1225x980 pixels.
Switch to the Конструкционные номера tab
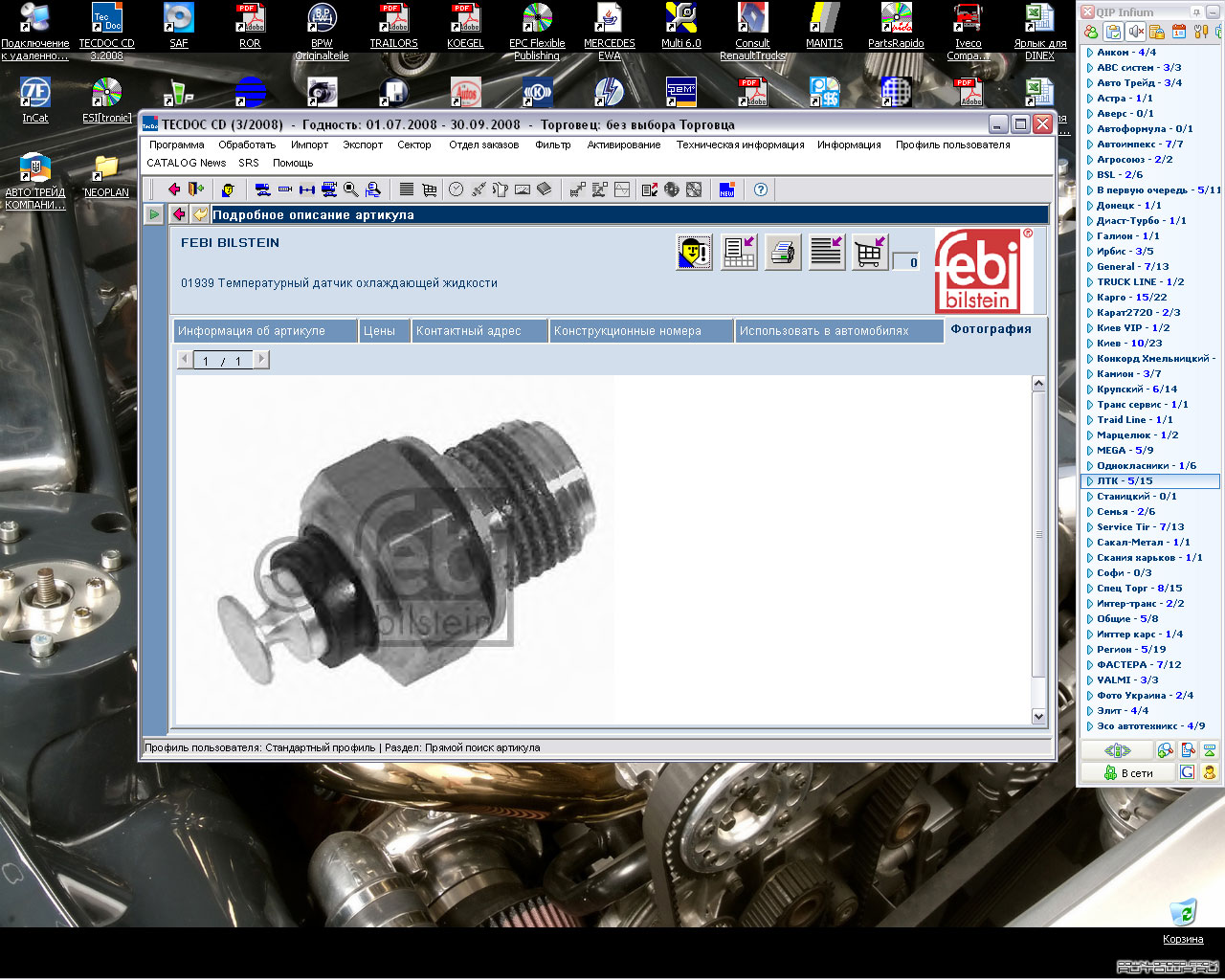(642, 331)
